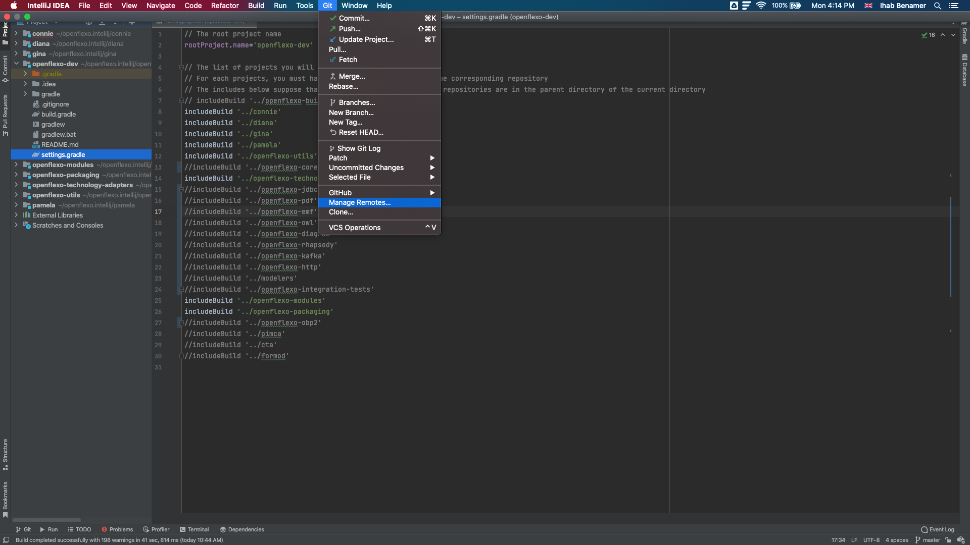Open the Structure side panel
The width and height of the screenshot is (970, 545).
(5, 455)
